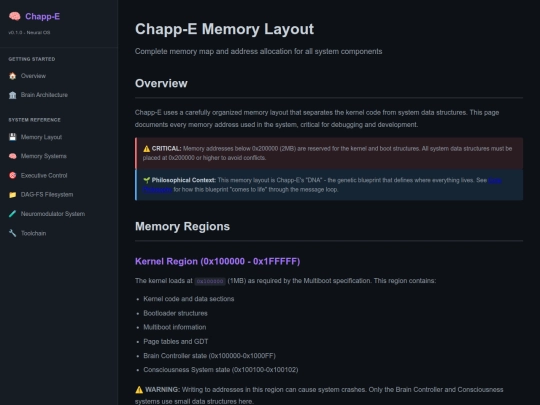
Task: Open DAG-FS Filesystem via its folder icon
Action: (13, 195)
